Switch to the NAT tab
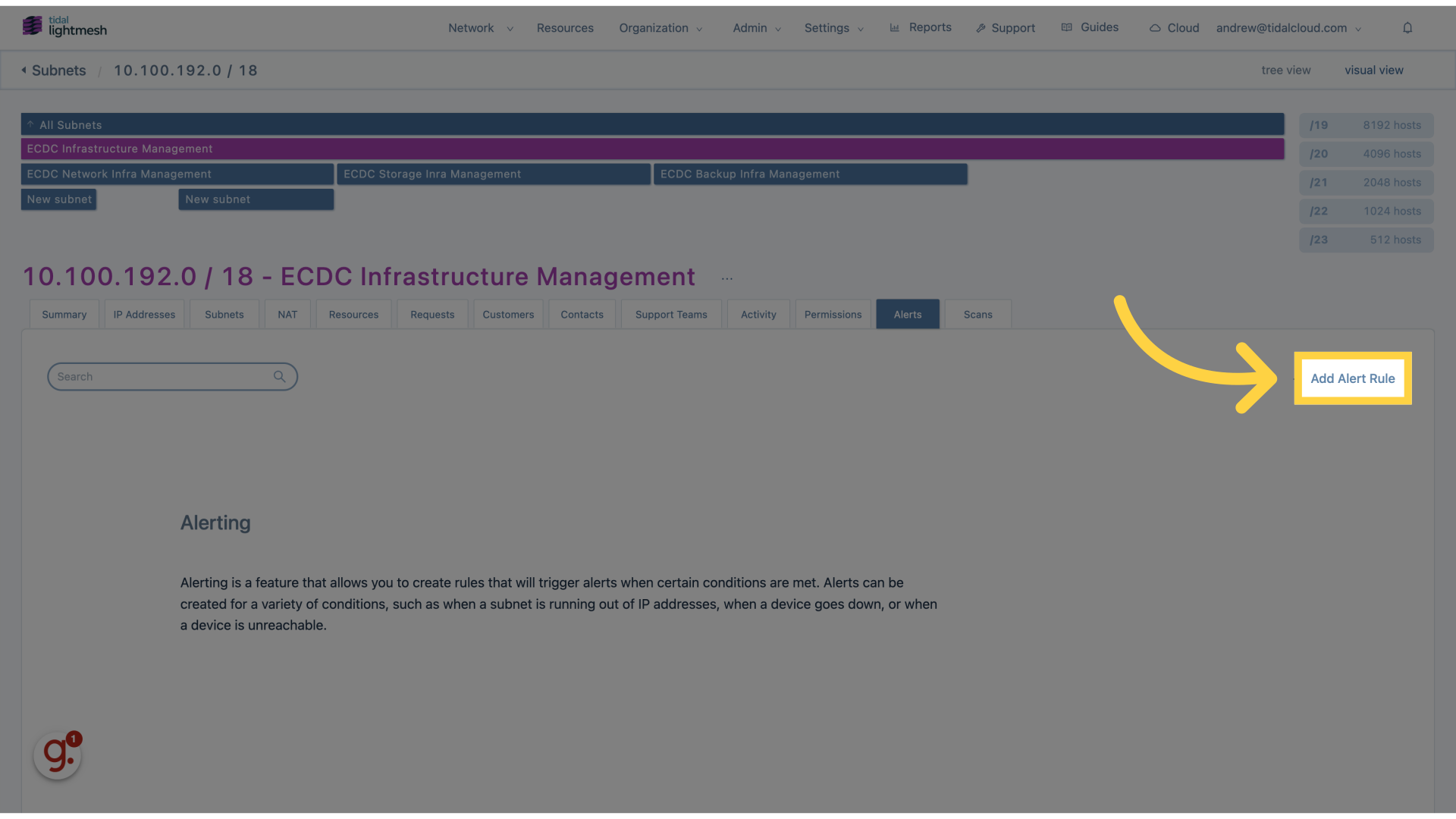 287,314
